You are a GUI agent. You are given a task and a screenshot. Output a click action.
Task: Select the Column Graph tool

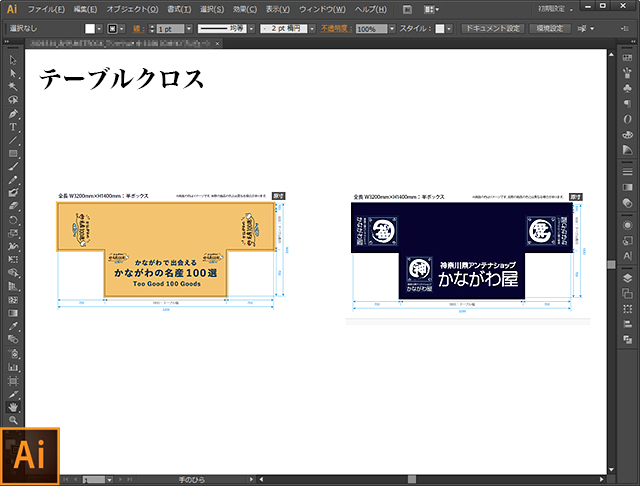click(13, 367)
